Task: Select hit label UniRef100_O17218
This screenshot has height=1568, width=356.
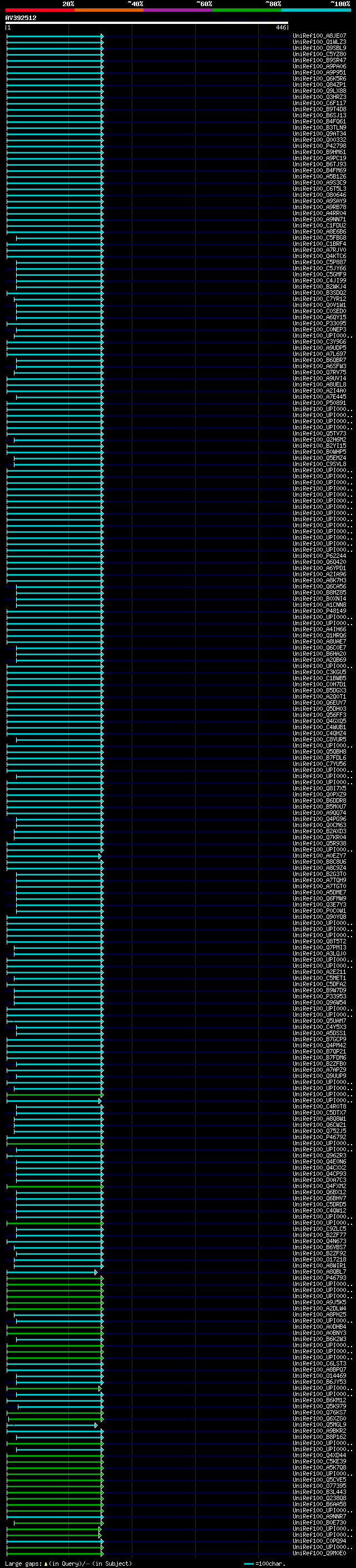Action: pyautogui.click(x=319, y=1259)
